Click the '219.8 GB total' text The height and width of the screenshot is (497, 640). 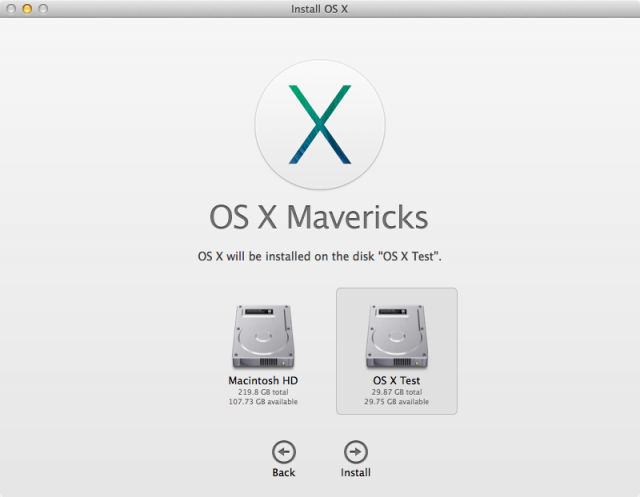point(263,392)
